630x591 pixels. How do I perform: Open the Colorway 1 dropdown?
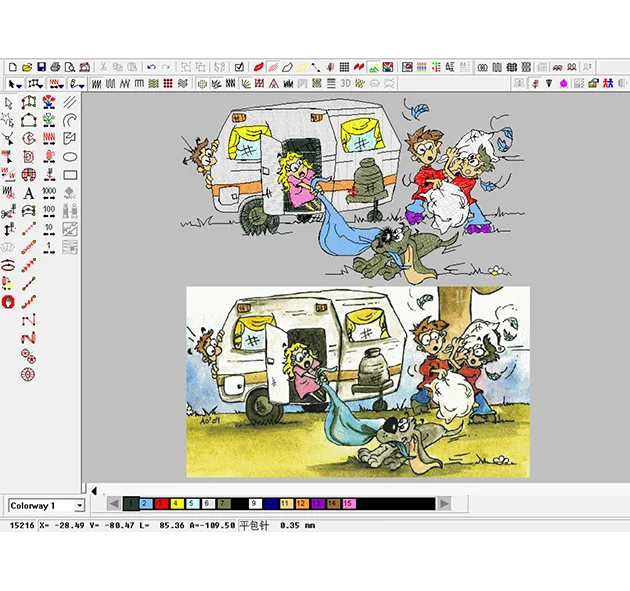pos(79,506)
